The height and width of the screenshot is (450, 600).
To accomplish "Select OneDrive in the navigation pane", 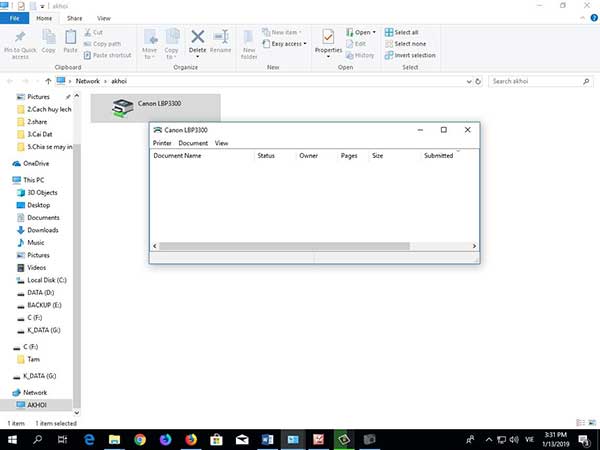I will click(x=31, y=163).
